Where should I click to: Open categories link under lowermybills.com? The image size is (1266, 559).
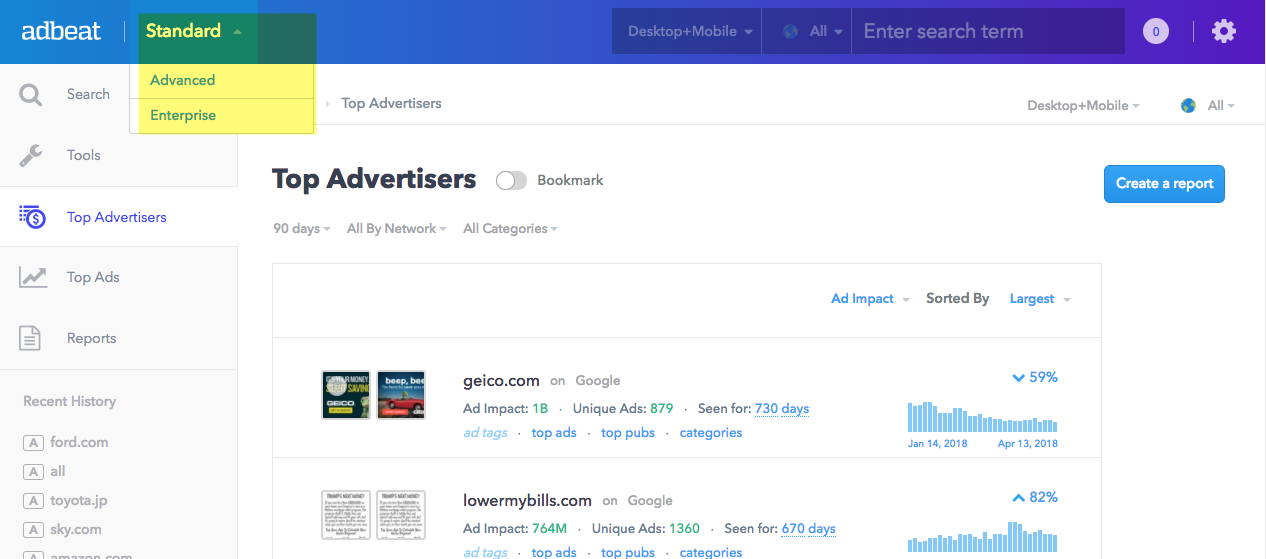coord(711,552)
